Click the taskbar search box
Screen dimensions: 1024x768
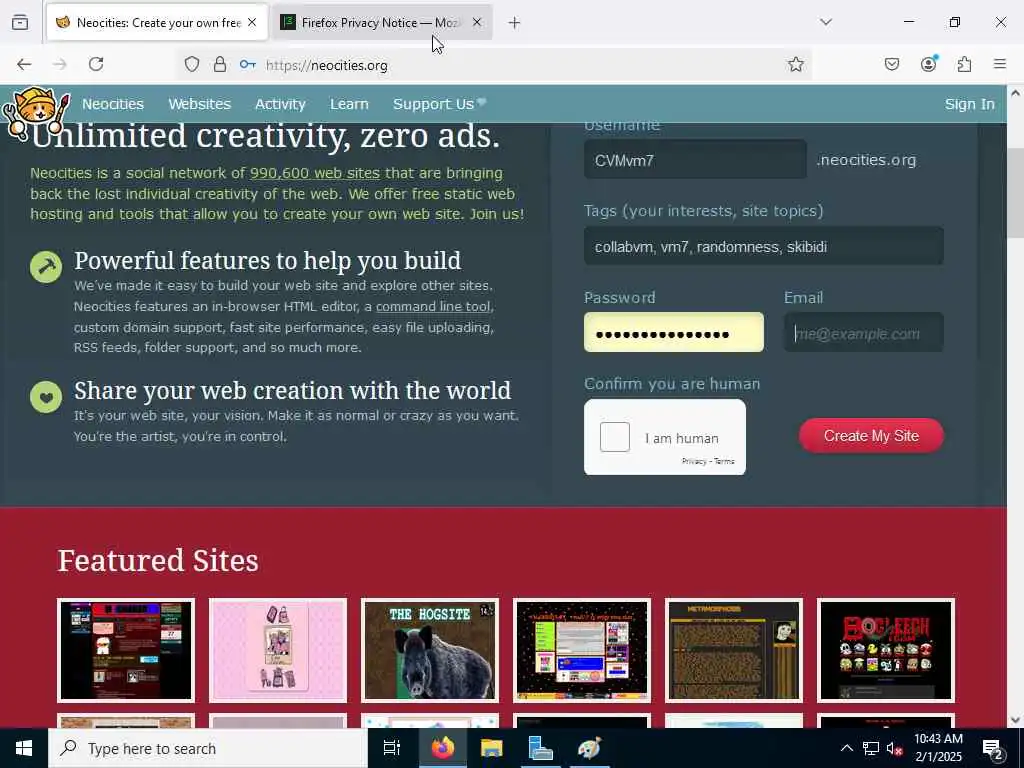click(208, 748)
